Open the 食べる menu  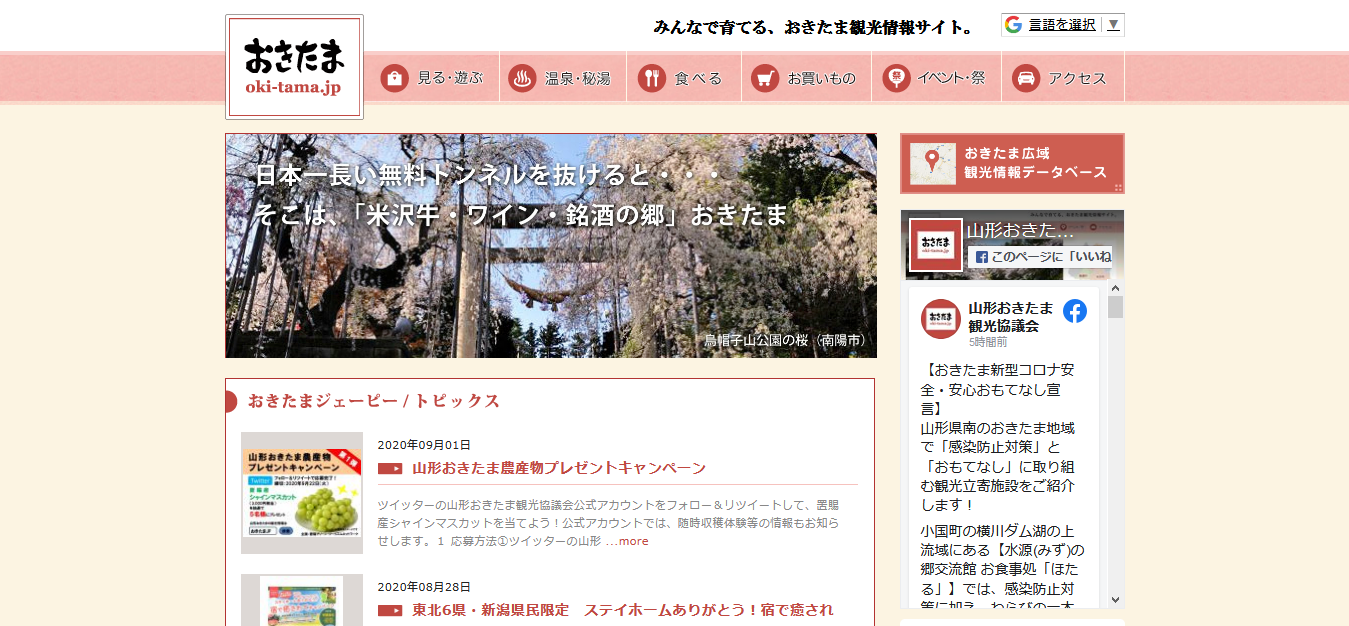click(684, 78)
